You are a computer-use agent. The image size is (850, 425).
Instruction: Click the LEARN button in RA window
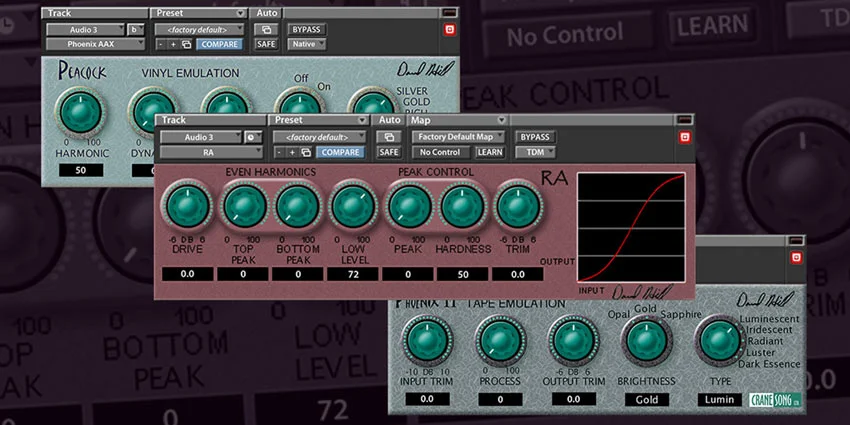490,152
